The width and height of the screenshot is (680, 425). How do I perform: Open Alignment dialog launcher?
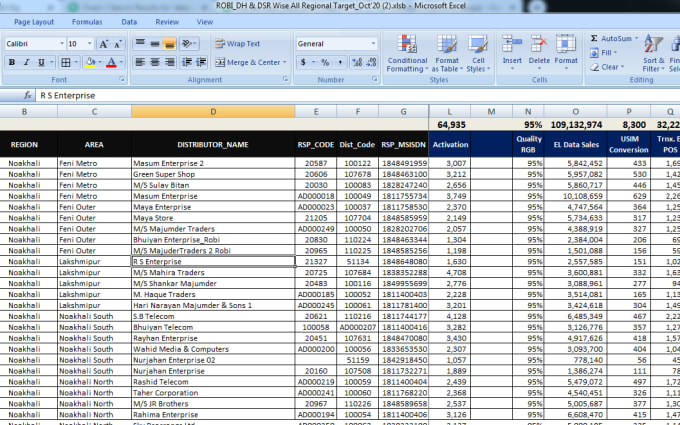285,79
